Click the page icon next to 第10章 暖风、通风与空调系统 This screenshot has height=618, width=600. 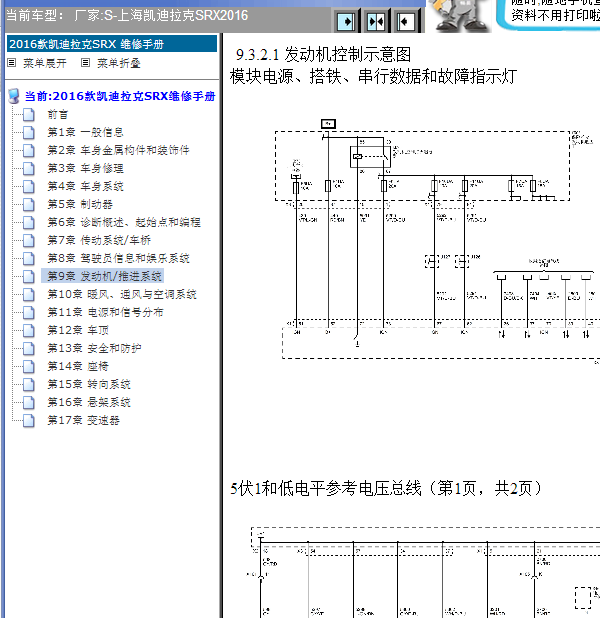29,294
